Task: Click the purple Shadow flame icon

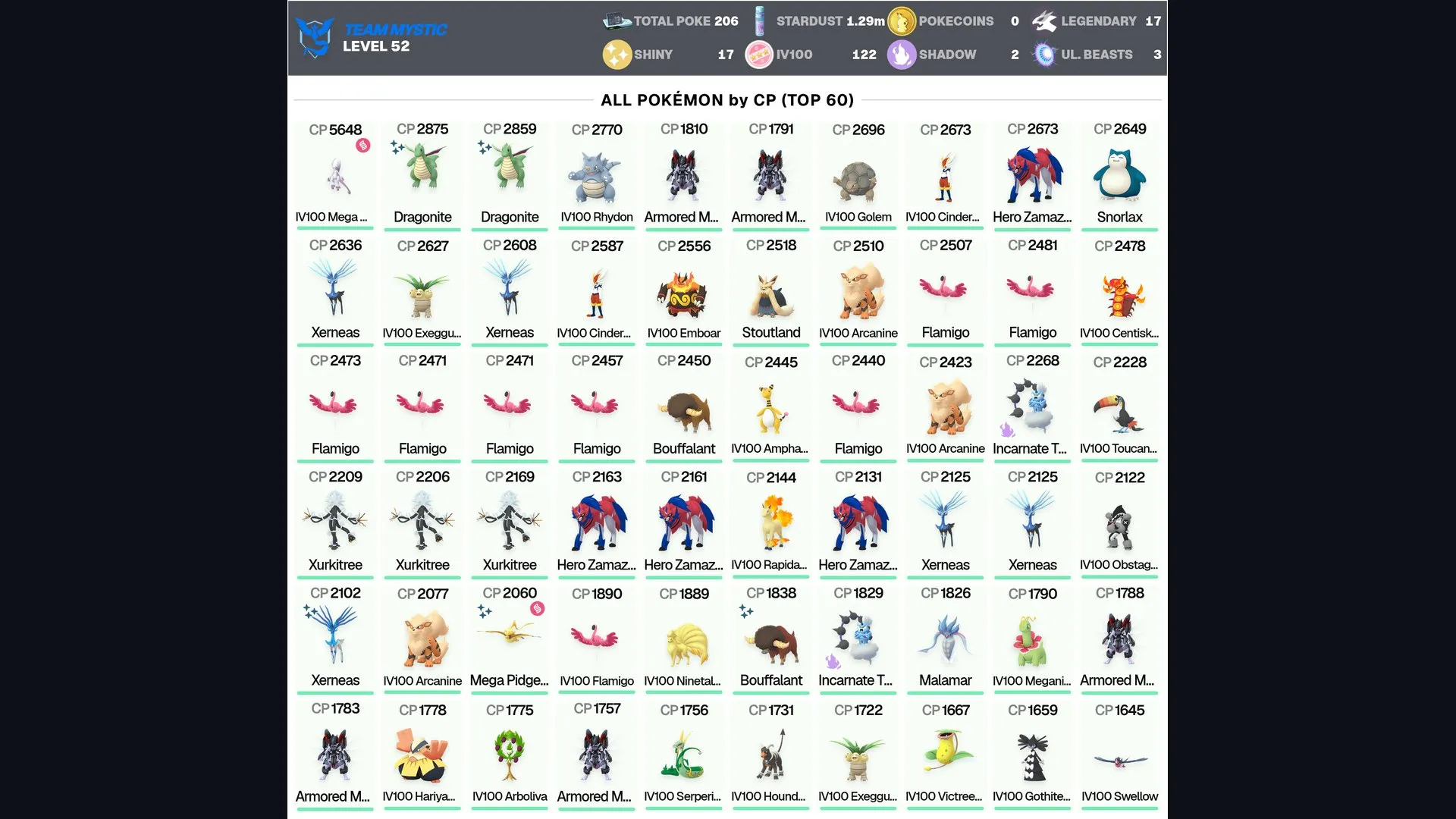Action: coord(902,55)
